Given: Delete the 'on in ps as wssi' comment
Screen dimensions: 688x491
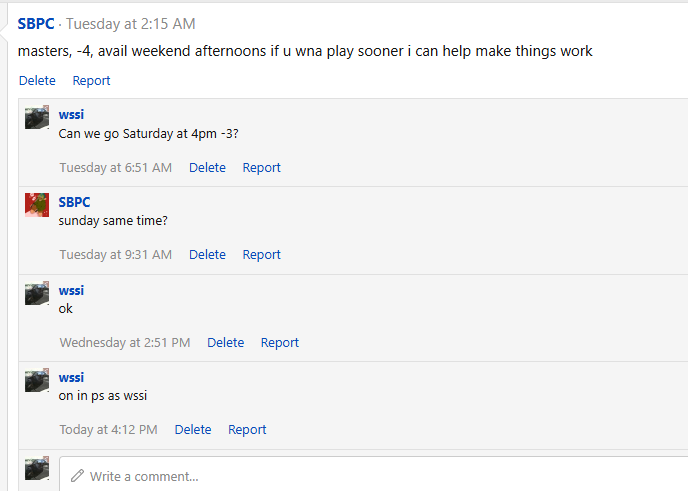Looking at the screenshot, I should pos(193,429).
